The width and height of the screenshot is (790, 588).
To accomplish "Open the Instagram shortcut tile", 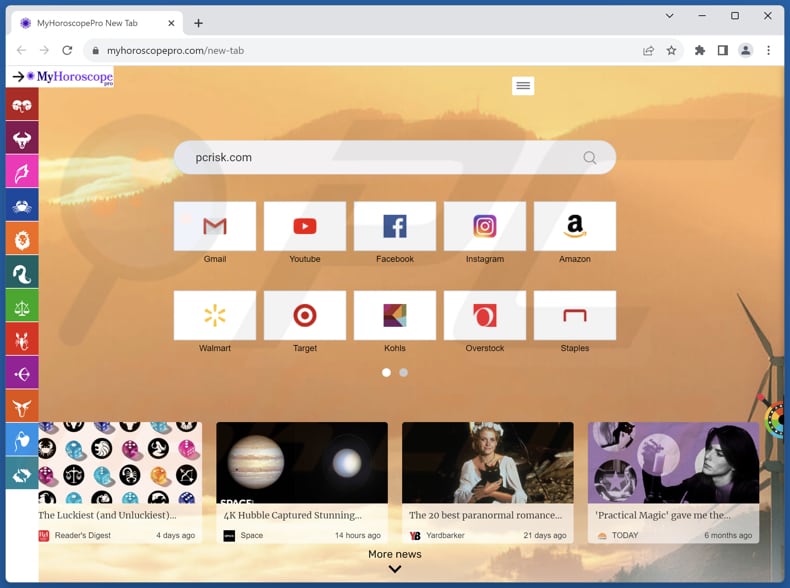I will coord(485,226).
